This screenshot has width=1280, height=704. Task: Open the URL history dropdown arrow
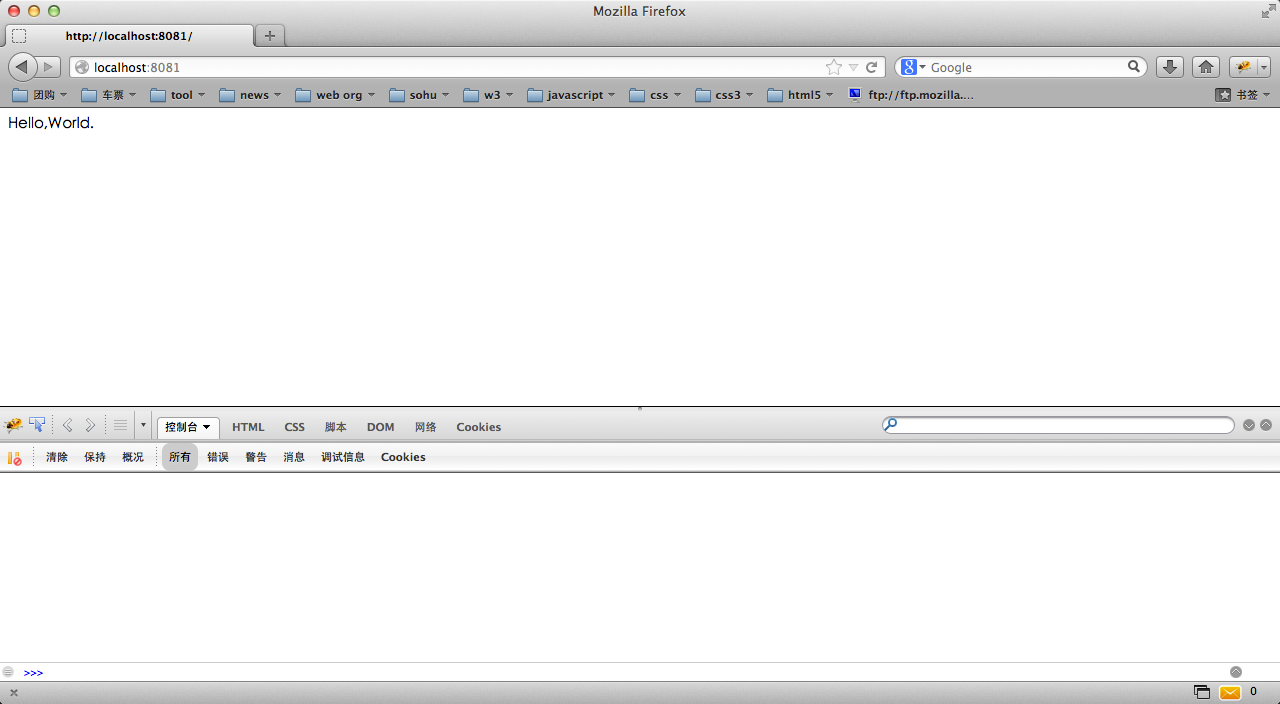tap(853, 68)
